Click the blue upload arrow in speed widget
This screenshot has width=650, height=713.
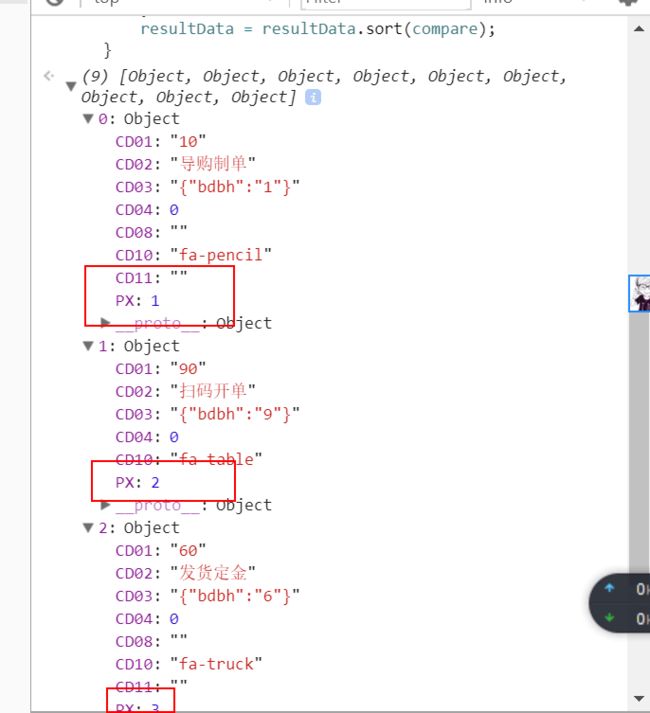[609, 588]
